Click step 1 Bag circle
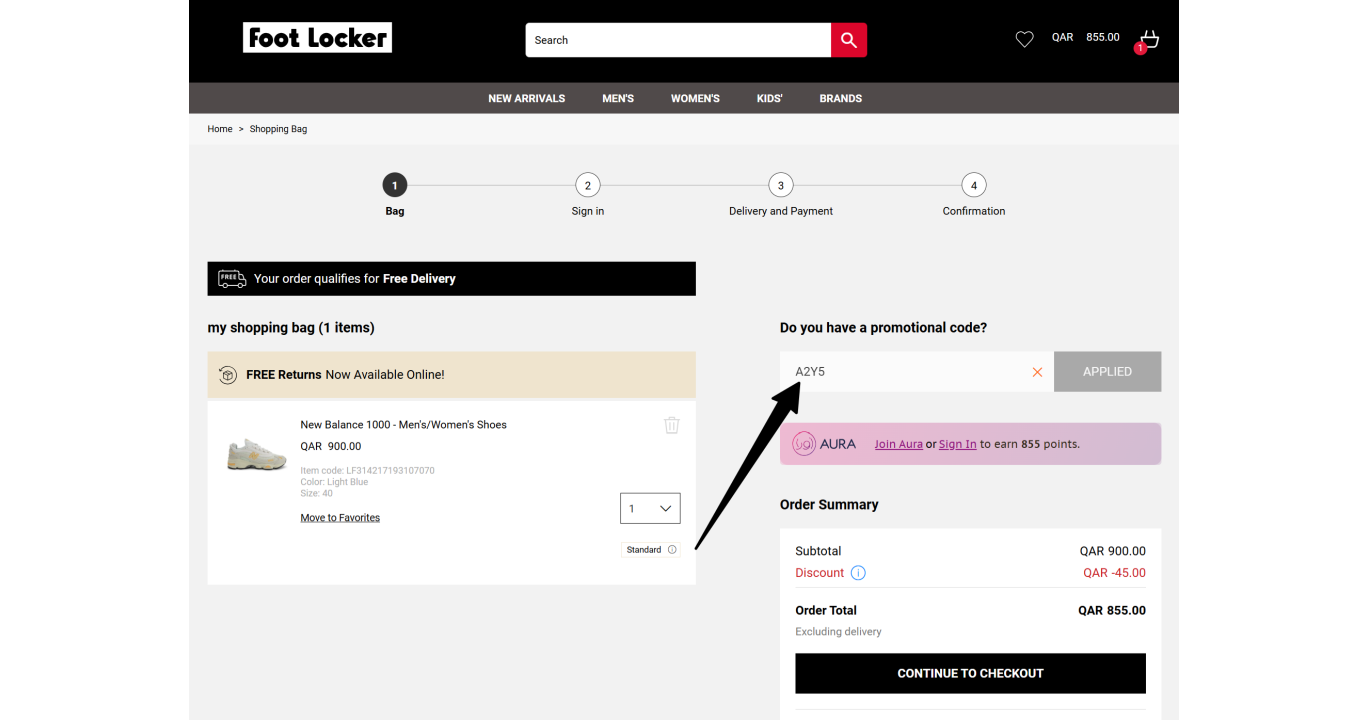The width and height of the screenshot is (1368, 720). coord(395,185)
